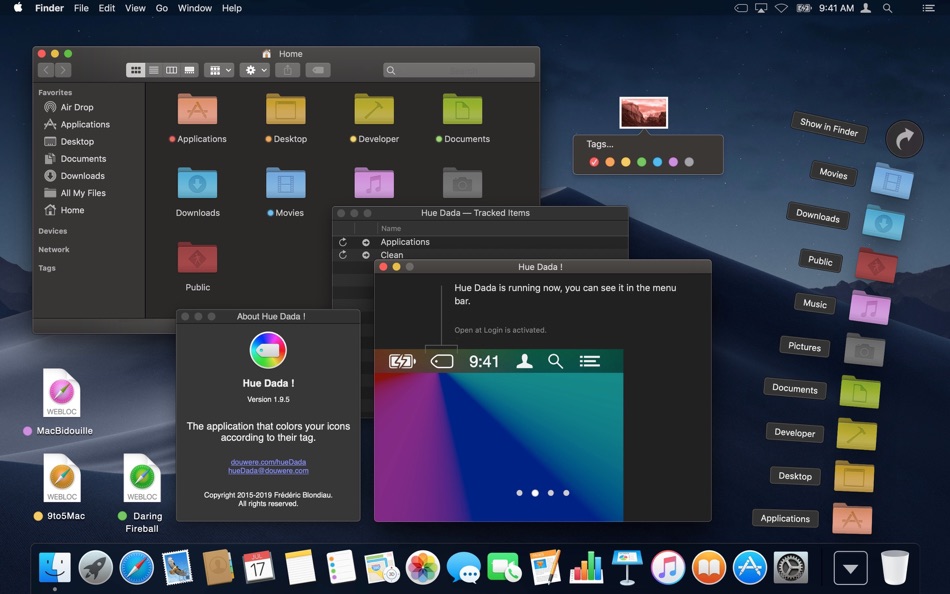The image size is (950, 594).
Task: Open Trash in the Dock
Action: click(895, 568)
